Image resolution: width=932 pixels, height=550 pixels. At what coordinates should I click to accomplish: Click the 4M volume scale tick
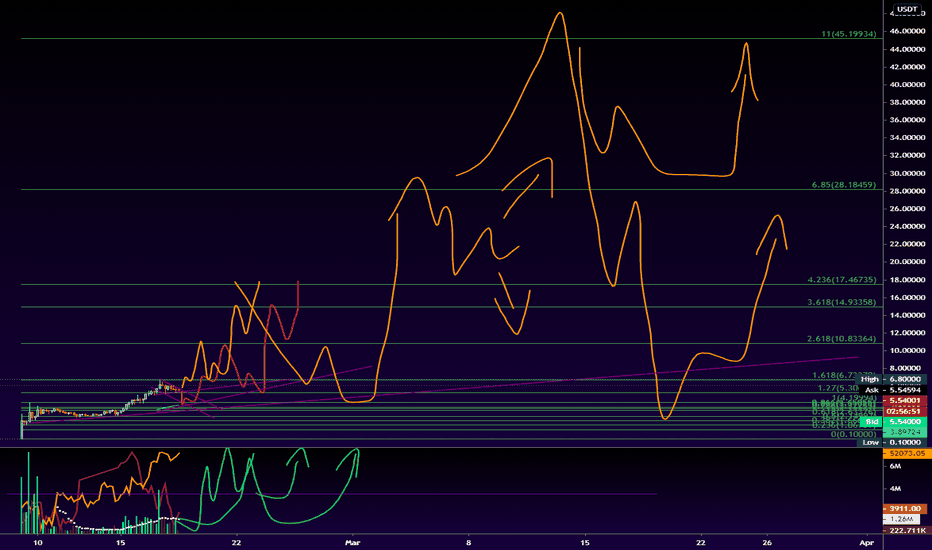click(x=895, y=489)
